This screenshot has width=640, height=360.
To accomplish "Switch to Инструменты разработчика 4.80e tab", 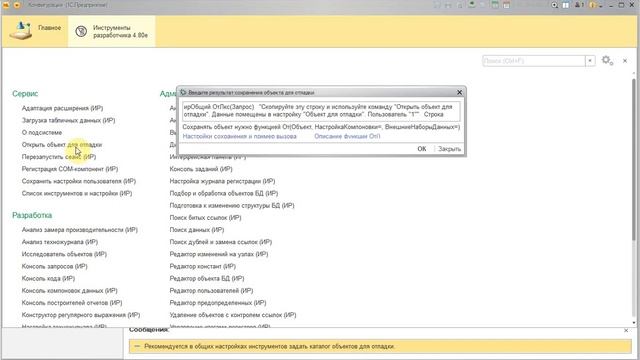I will point(112,31).
